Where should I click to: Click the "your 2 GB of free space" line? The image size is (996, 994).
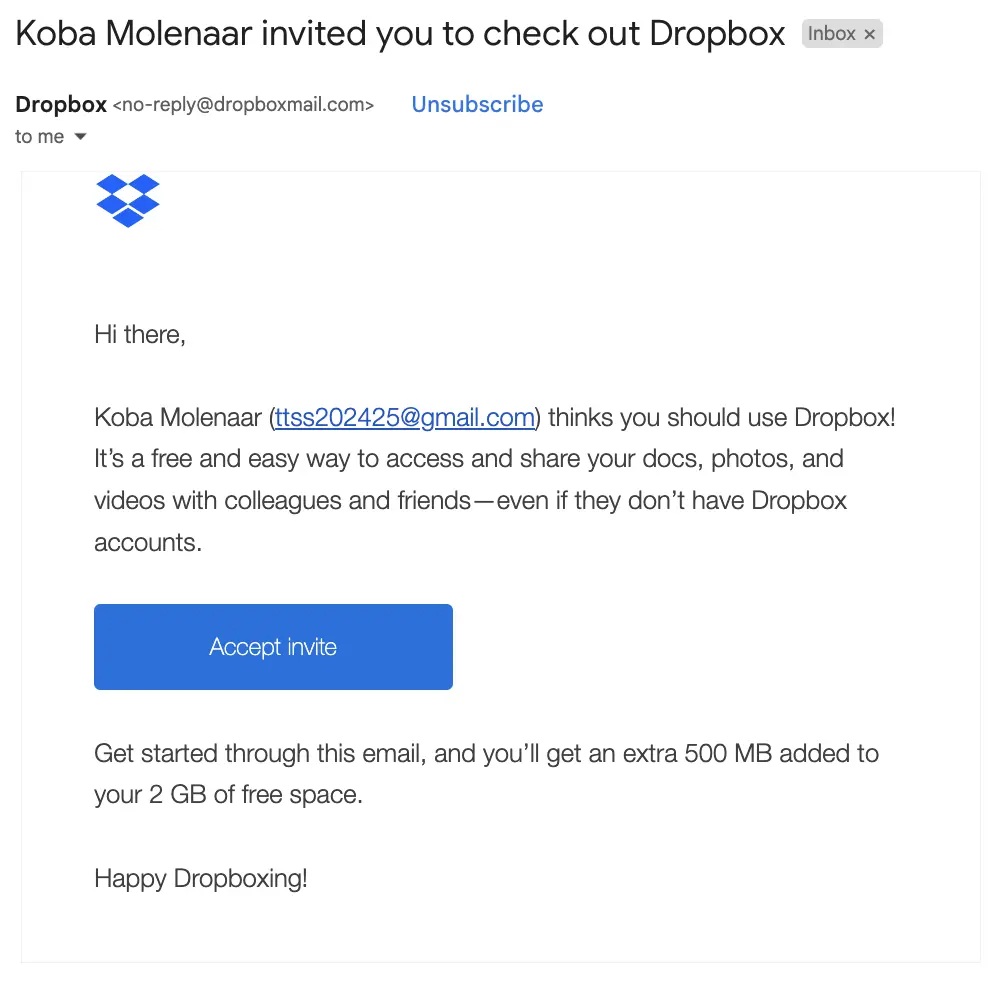click(228, 795)
